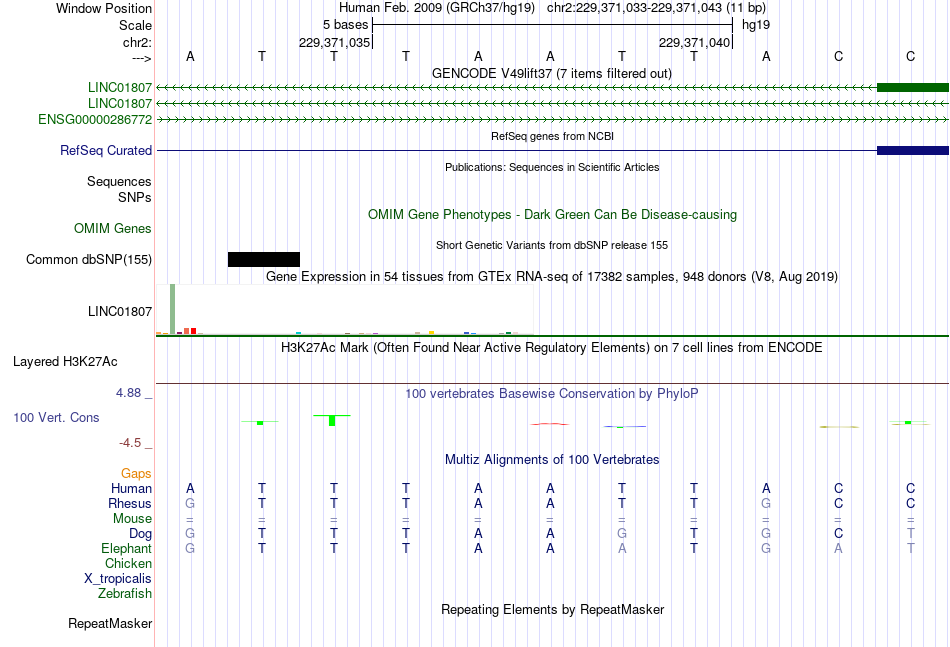Click the LINC01807 label of the GTEx track
This screenshot has width=950, height=647.
tap(119, 311)
